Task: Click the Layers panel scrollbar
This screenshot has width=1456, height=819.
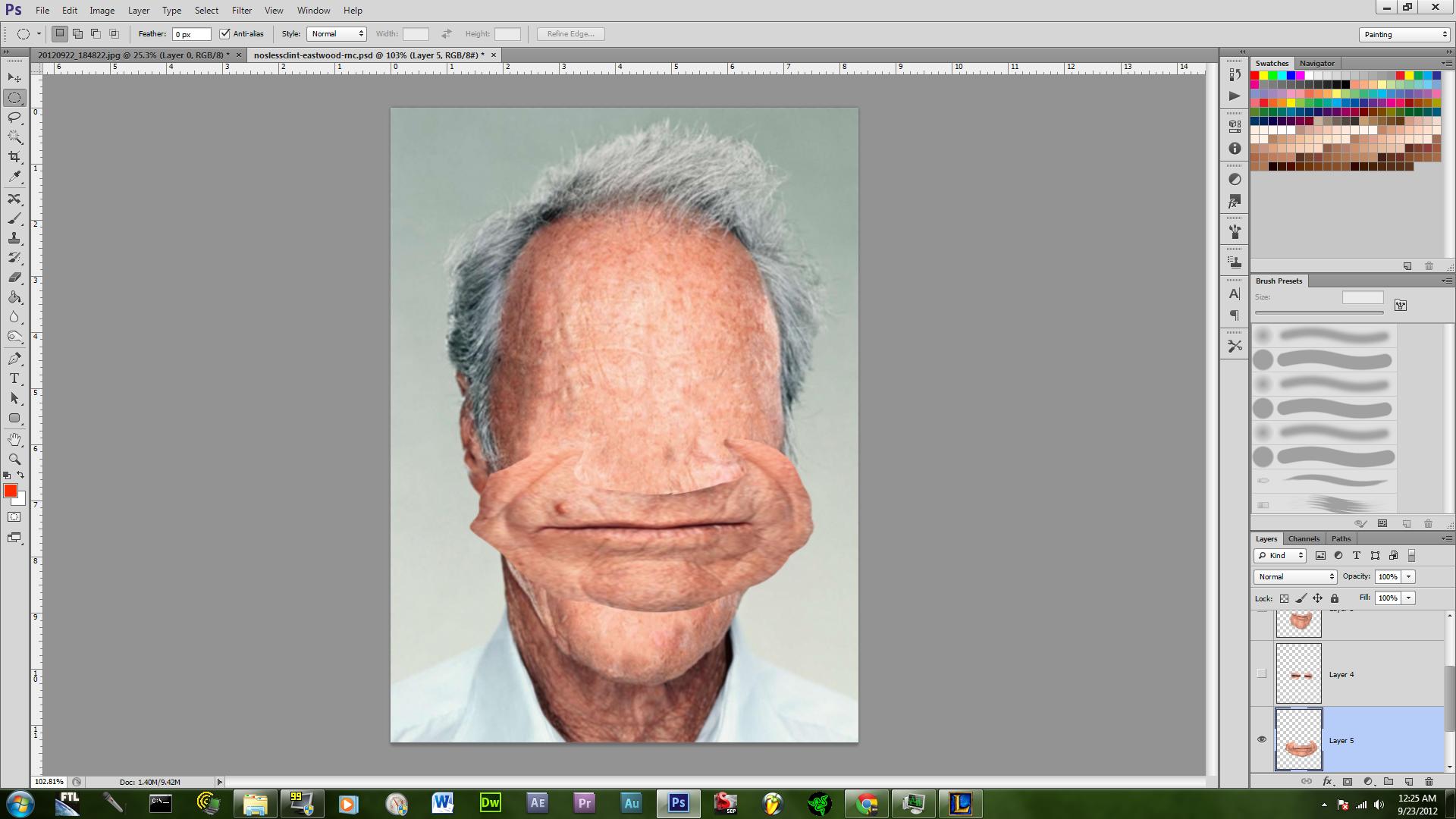Action: coord(1449,698)
